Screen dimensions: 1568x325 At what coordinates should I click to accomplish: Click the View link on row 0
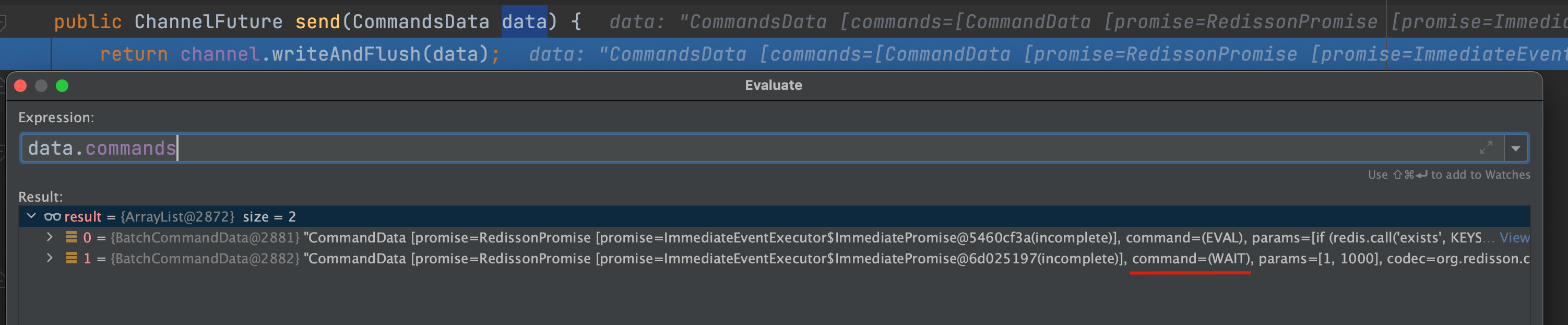point(1514,237)
